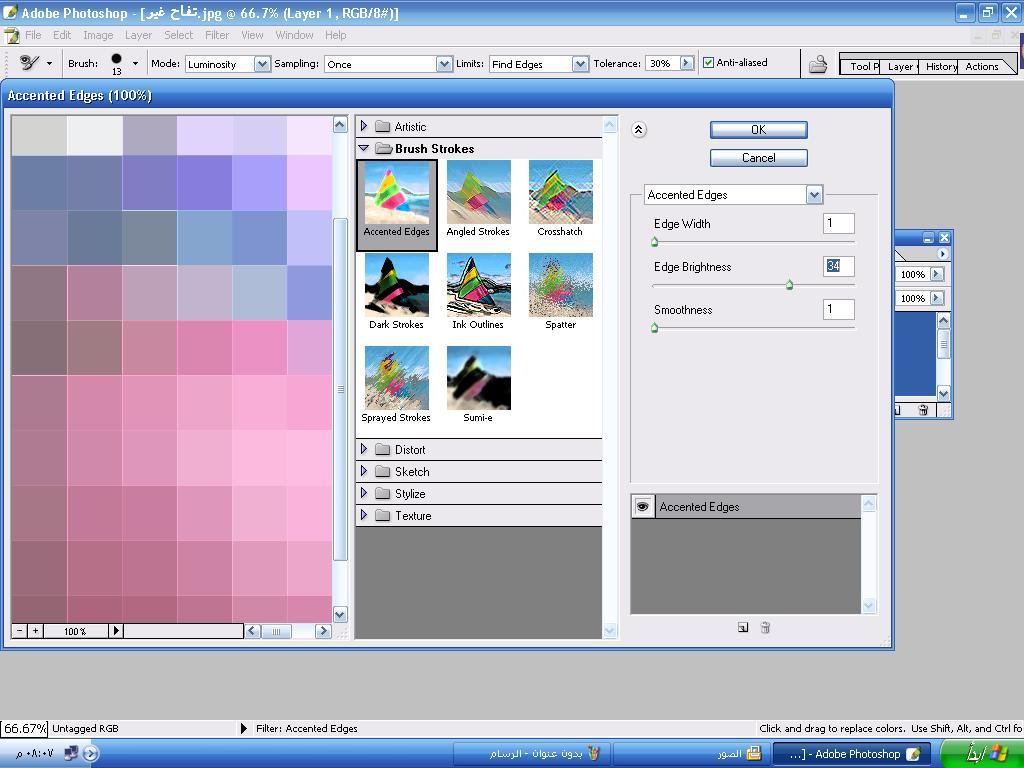This screenshot has width=1024, height=768.
Task: Switch to the Tool Presets tab
Action: click(x=863, y=67)
